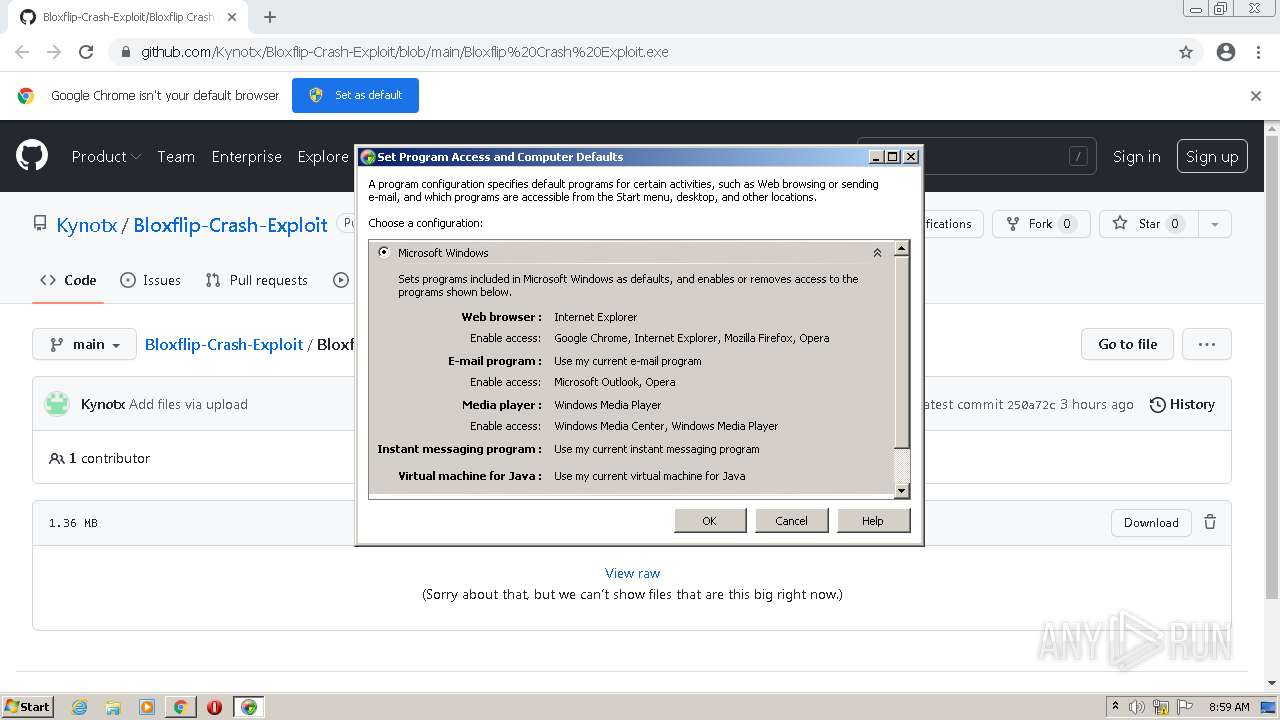
Task: Click the delete file trash icon
Action: 1210,522
